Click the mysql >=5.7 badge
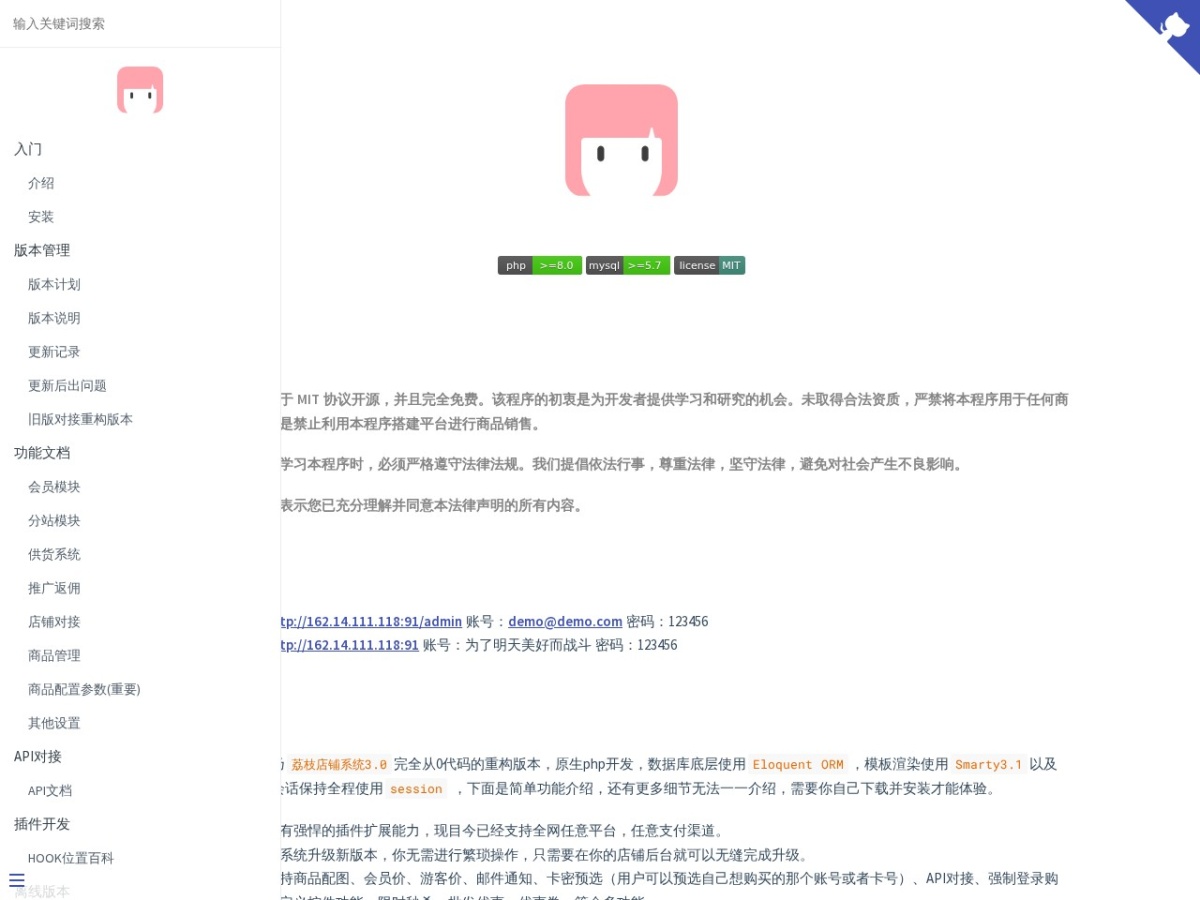Image resolution: width=1200 pixels, height=900 pixels. coord(628,265)
